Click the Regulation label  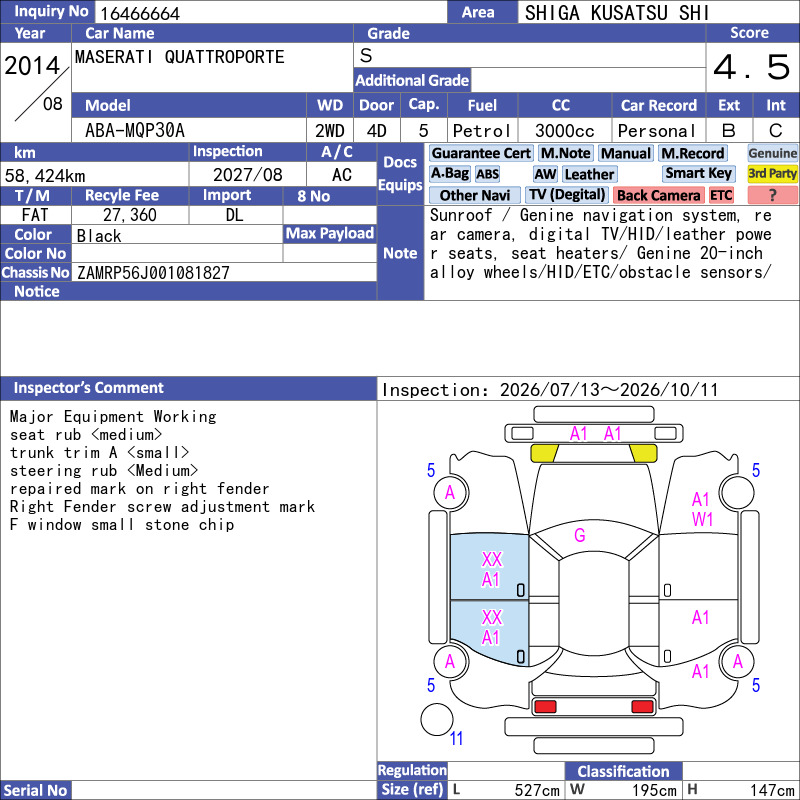tap(412, 770)
